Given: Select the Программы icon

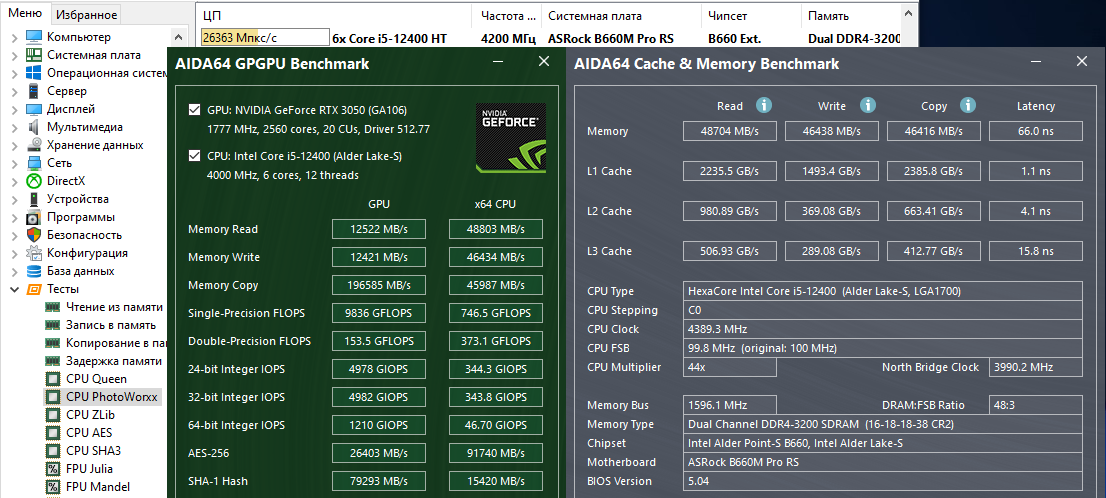Looking at the screenshot, I should tap(33, 217).
